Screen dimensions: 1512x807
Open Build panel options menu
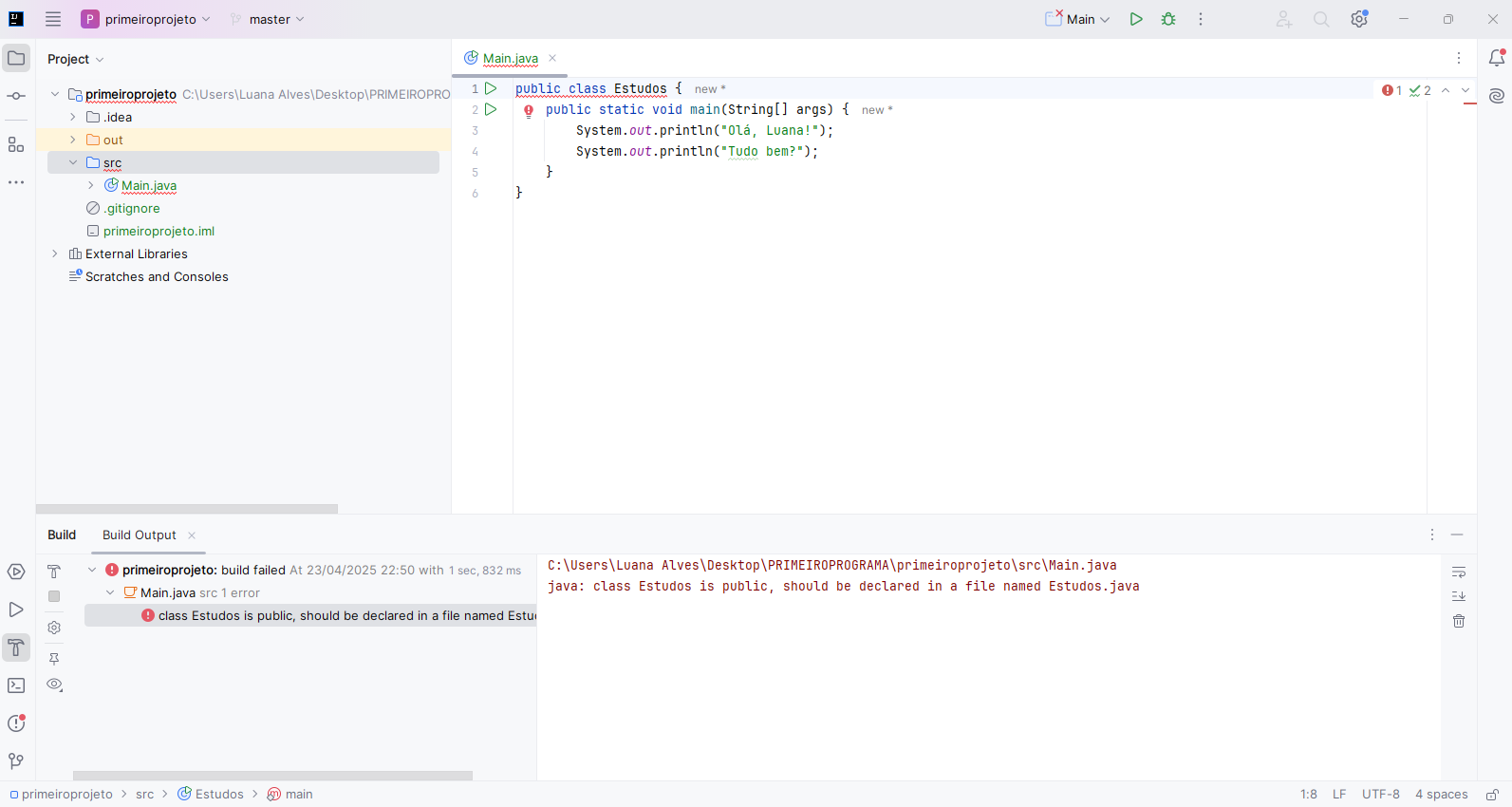click(x=1432, y=535)
